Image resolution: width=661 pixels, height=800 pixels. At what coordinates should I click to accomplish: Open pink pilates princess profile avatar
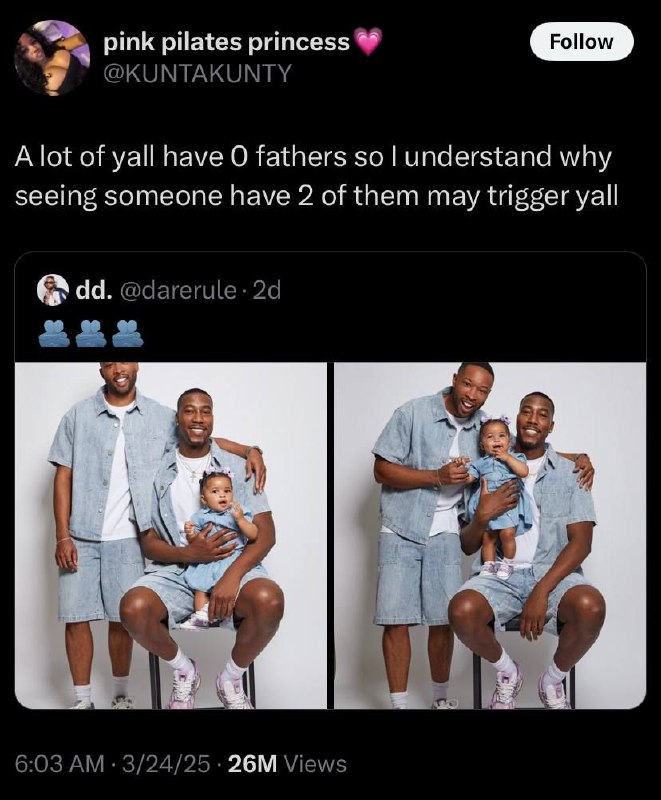pos(52,58)
